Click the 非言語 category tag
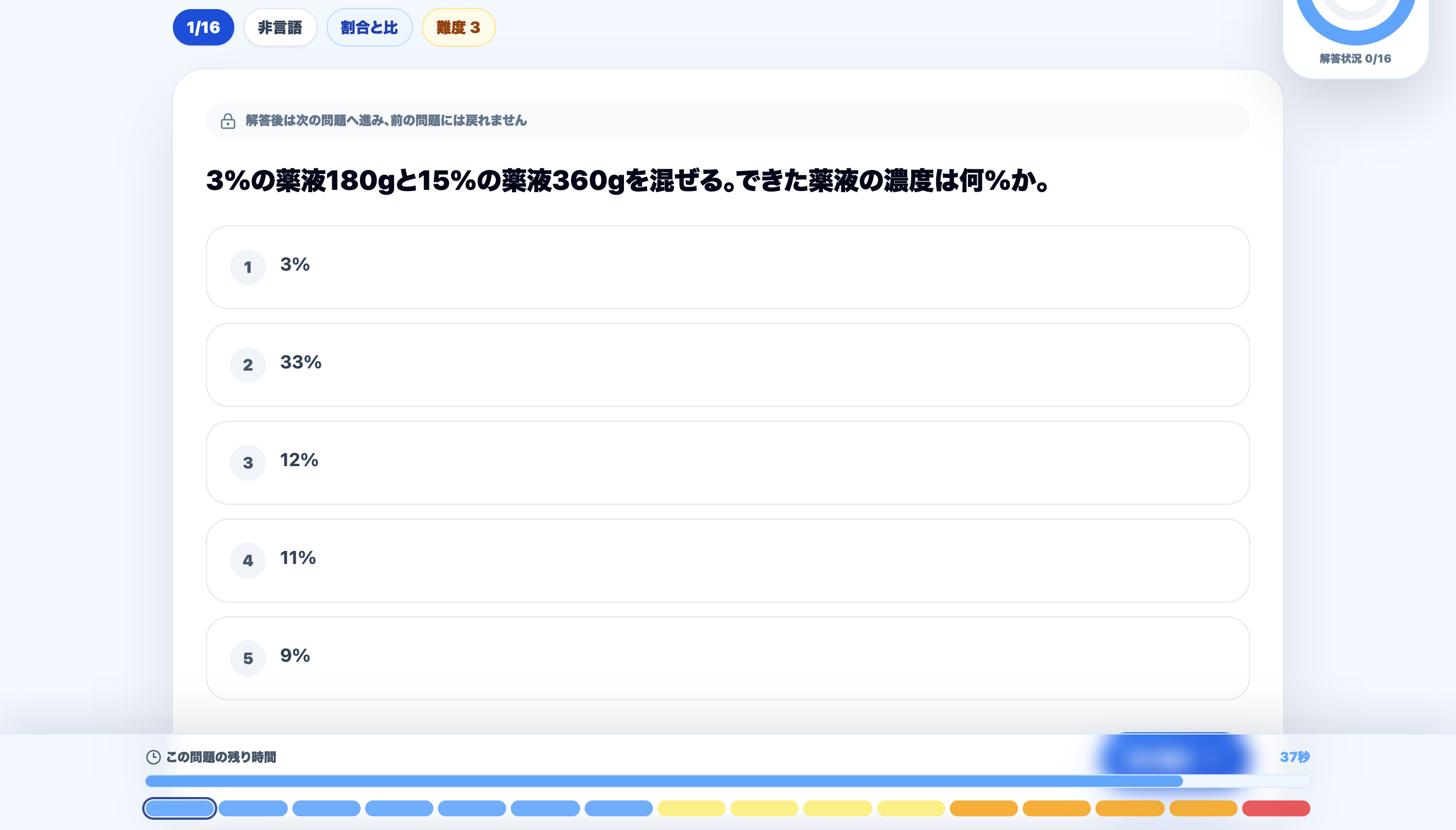This screenshot has width=1456, height=830. [280, 27]
